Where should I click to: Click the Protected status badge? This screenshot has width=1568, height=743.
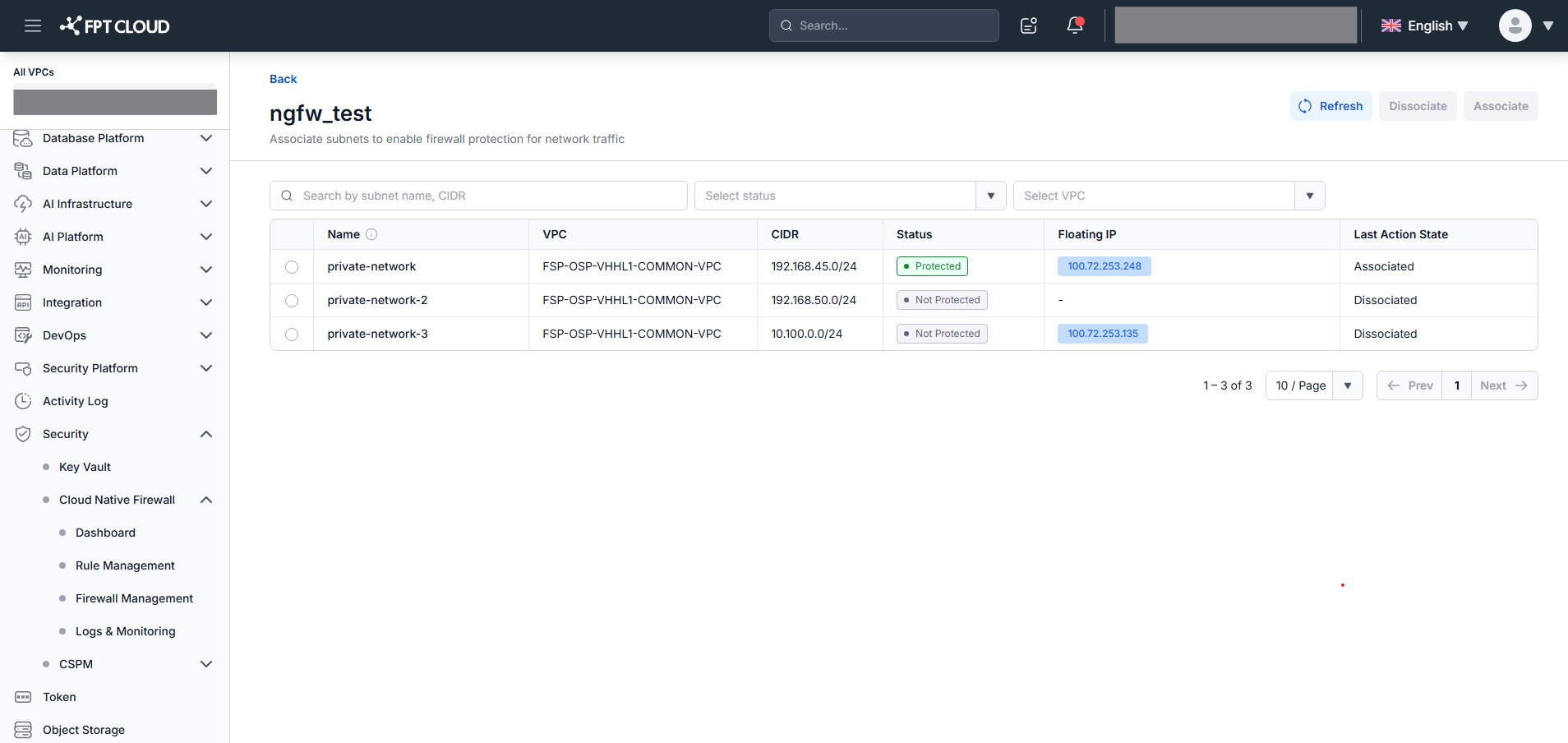click(932, 266)
